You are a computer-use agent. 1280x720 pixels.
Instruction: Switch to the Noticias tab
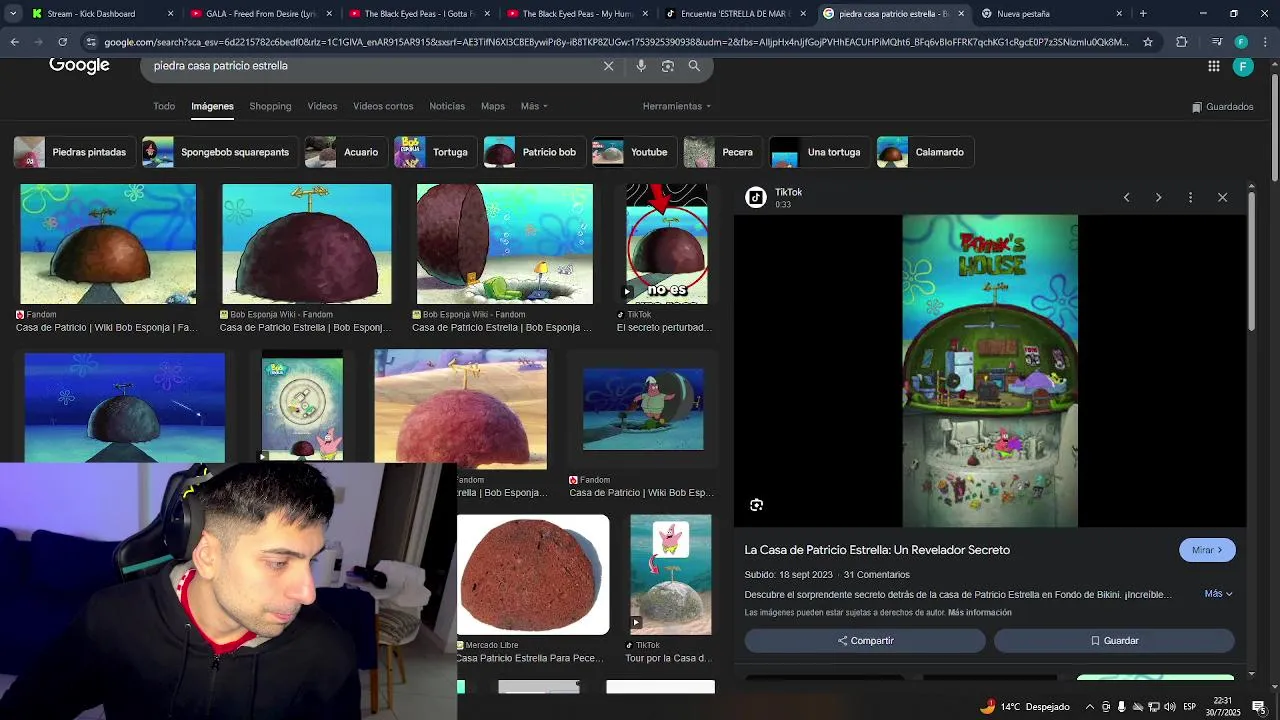pyautogui.click(x=447, y=106)
